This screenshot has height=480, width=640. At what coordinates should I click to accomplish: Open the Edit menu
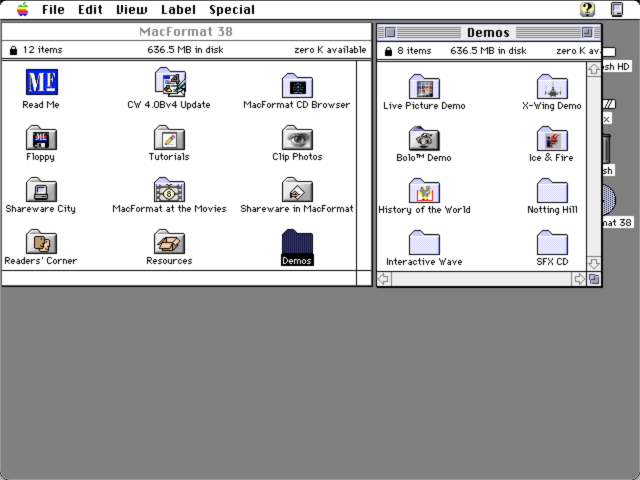(90, 9)
